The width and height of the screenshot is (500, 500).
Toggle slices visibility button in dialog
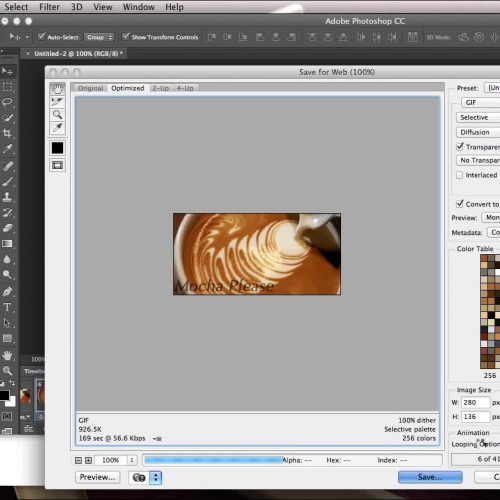pyautogui.click(x=57, y=165)
